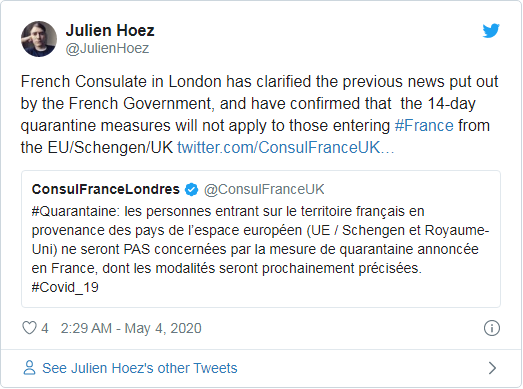The height and width of the screenshot is (389, 523).
Task: Open the tweet info circle icon
Action: pos(492,328)
